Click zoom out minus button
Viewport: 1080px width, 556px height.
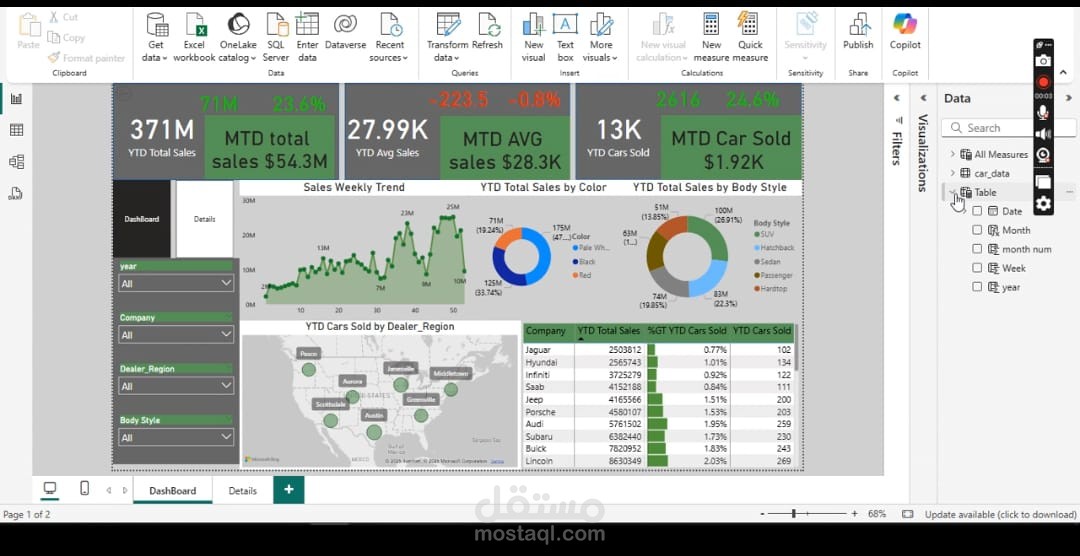coord(762,514)
